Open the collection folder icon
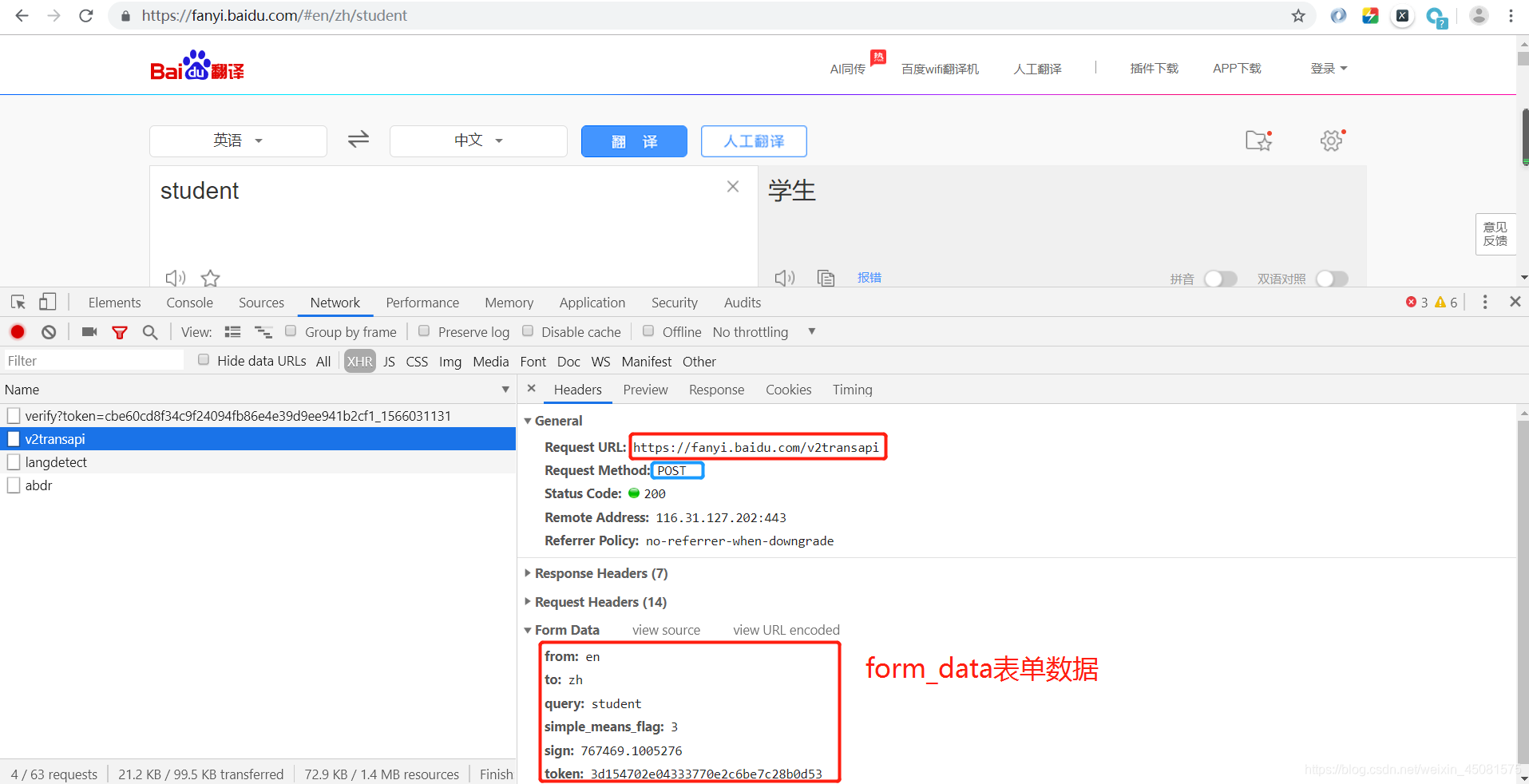Screen dimensions: 1529x784 tap(1258, 141)
